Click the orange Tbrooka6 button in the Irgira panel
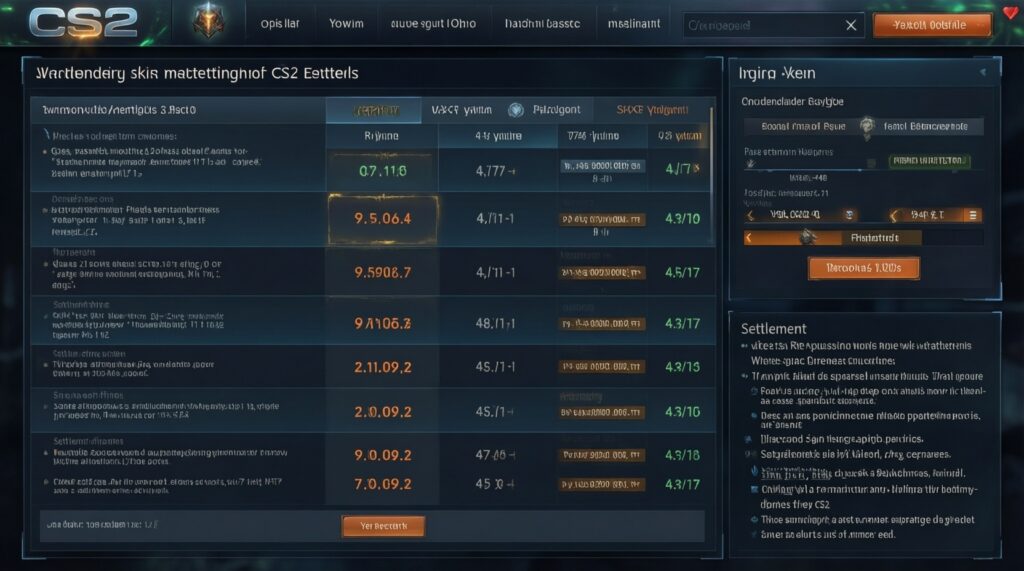The height and width of the screenshot is (571, 1024). coord(863,268)
